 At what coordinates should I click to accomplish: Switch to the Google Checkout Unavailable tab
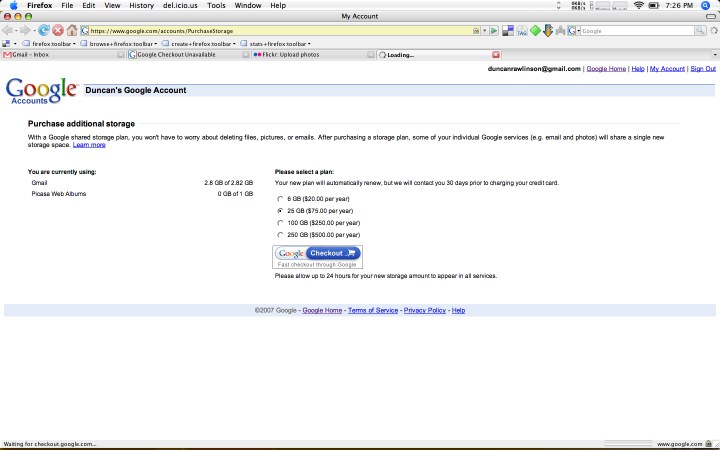tap(189, 55)
